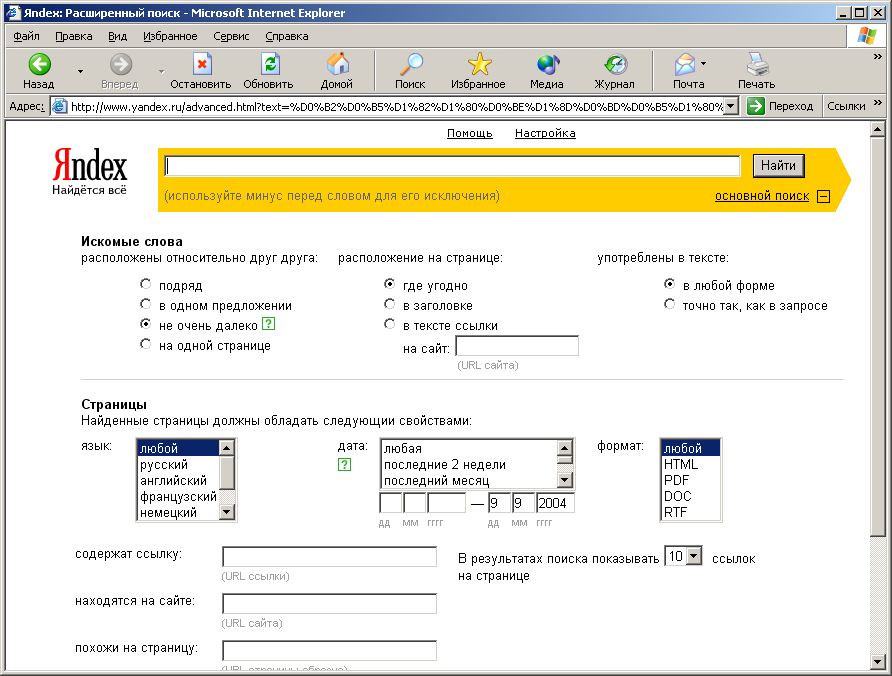Select 'PDF' in the format list

click(x=691, y=480)
